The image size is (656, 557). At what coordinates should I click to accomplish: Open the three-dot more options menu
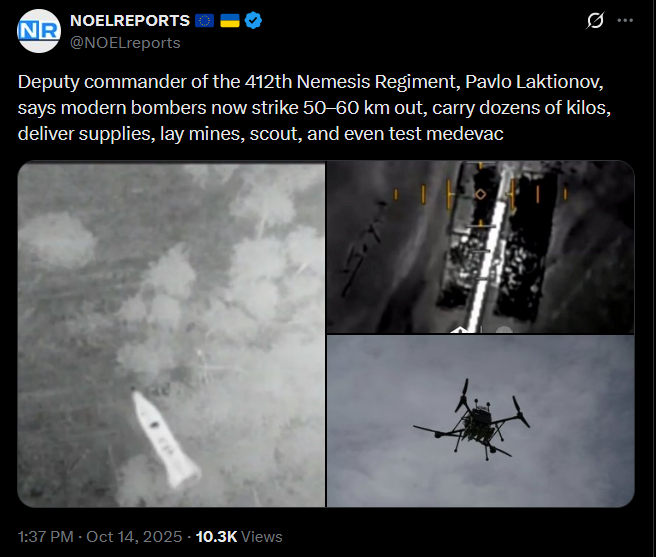pyautogui.click(x=625, y=20)
